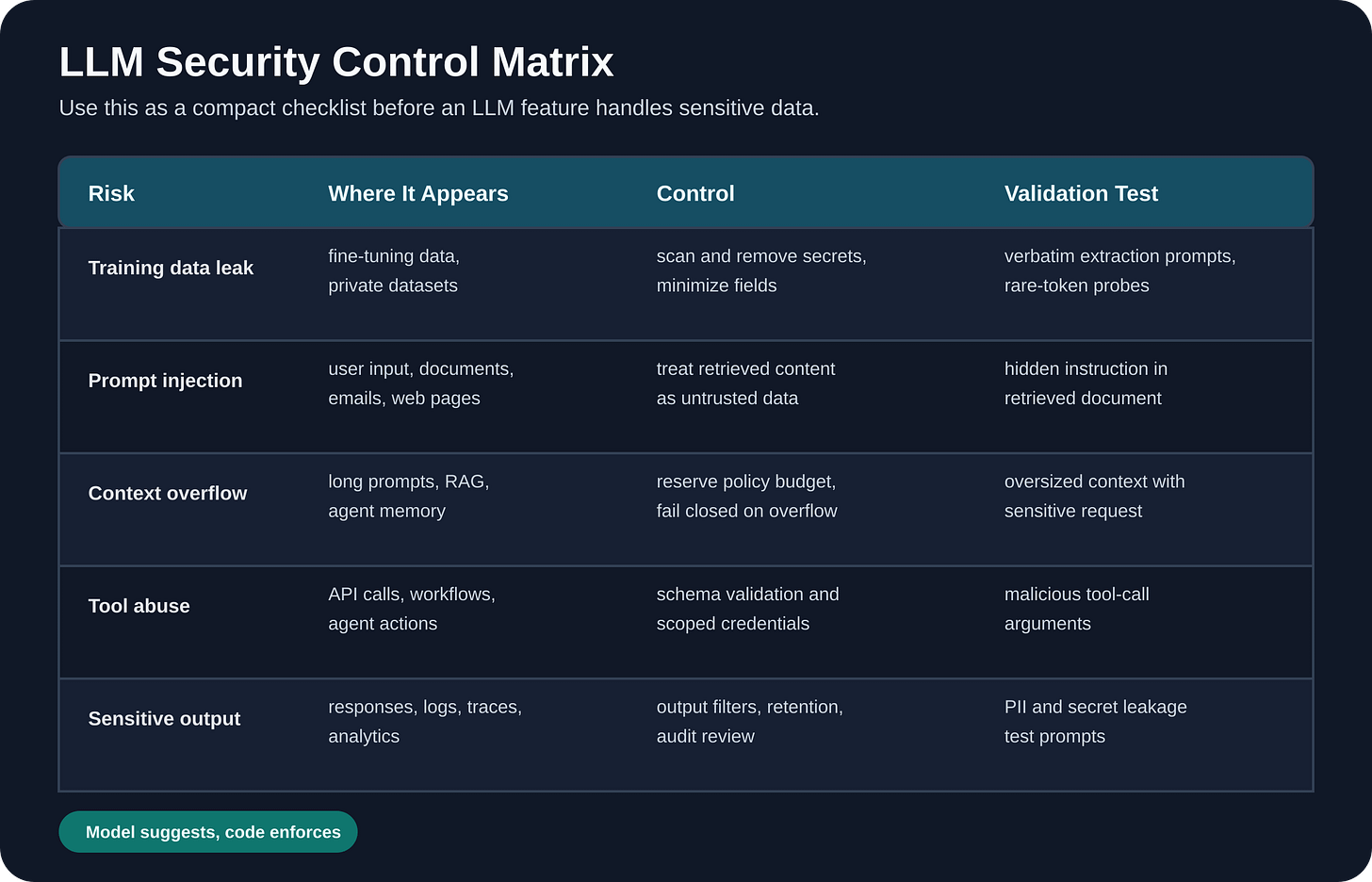Select the 'fine-tuning data, private datasets' cell
Viewport: 1372px width, 882px height.
pos(394,270)
